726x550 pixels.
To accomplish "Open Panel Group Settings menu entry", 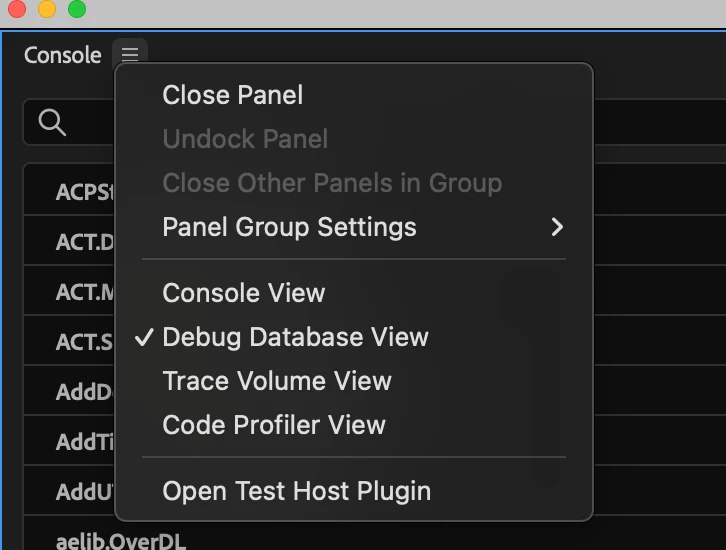I will pos(289,228).
